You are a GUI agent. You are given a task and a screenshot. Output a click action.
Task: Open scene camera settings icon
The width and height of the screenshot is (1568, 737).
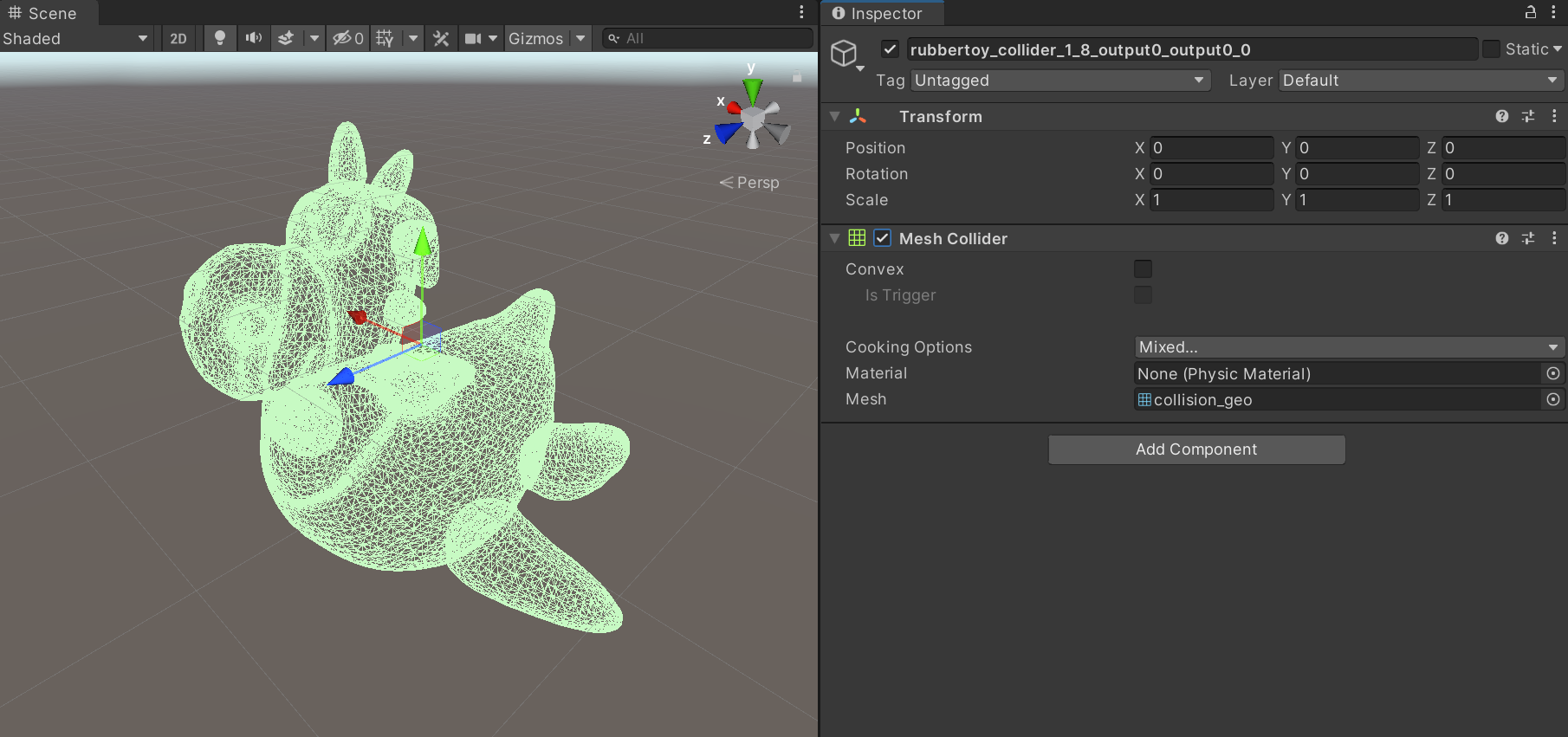point(473,38)
